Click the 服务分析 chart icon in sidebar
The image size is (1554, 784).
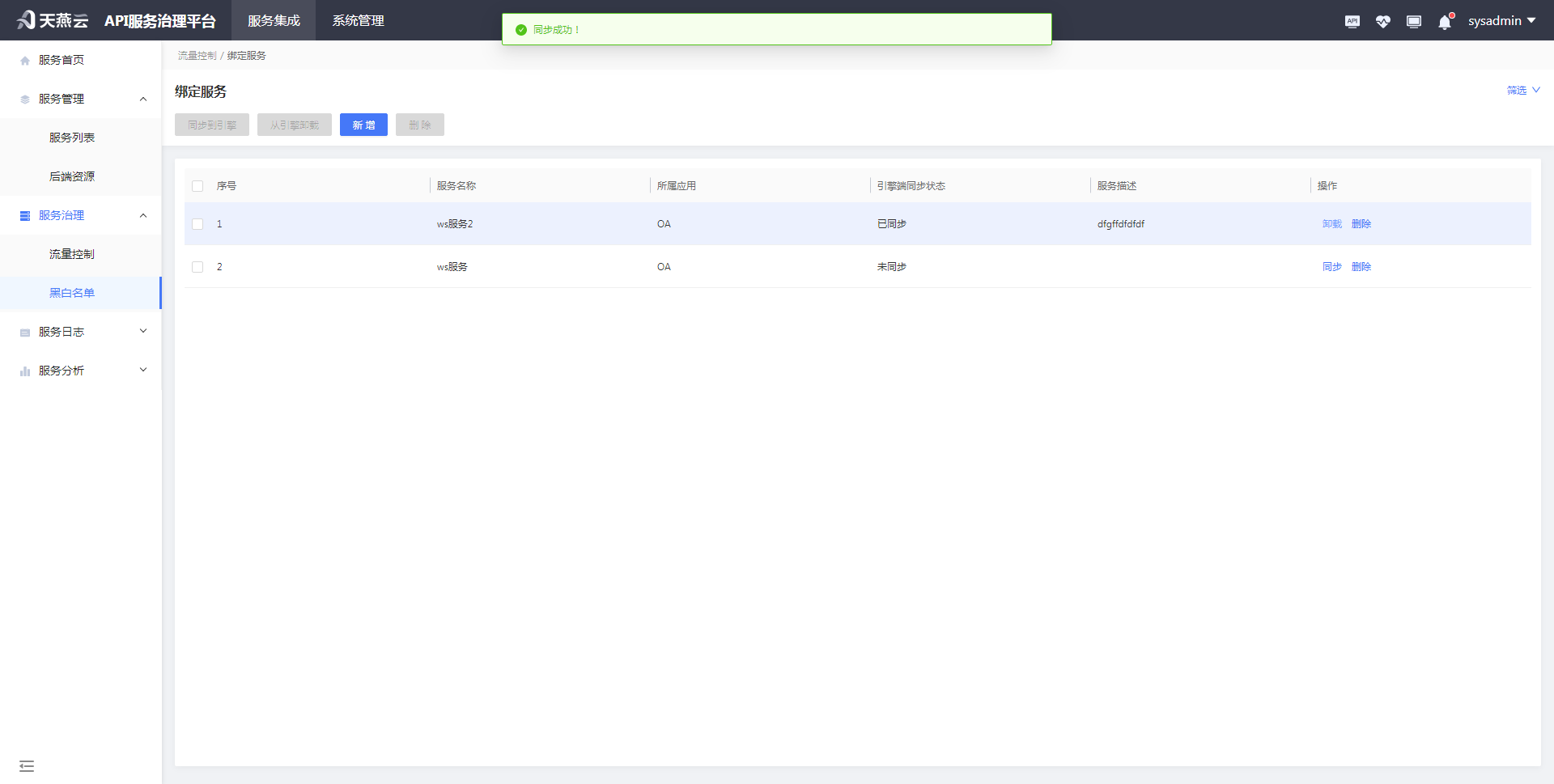[x=25, y=370]
